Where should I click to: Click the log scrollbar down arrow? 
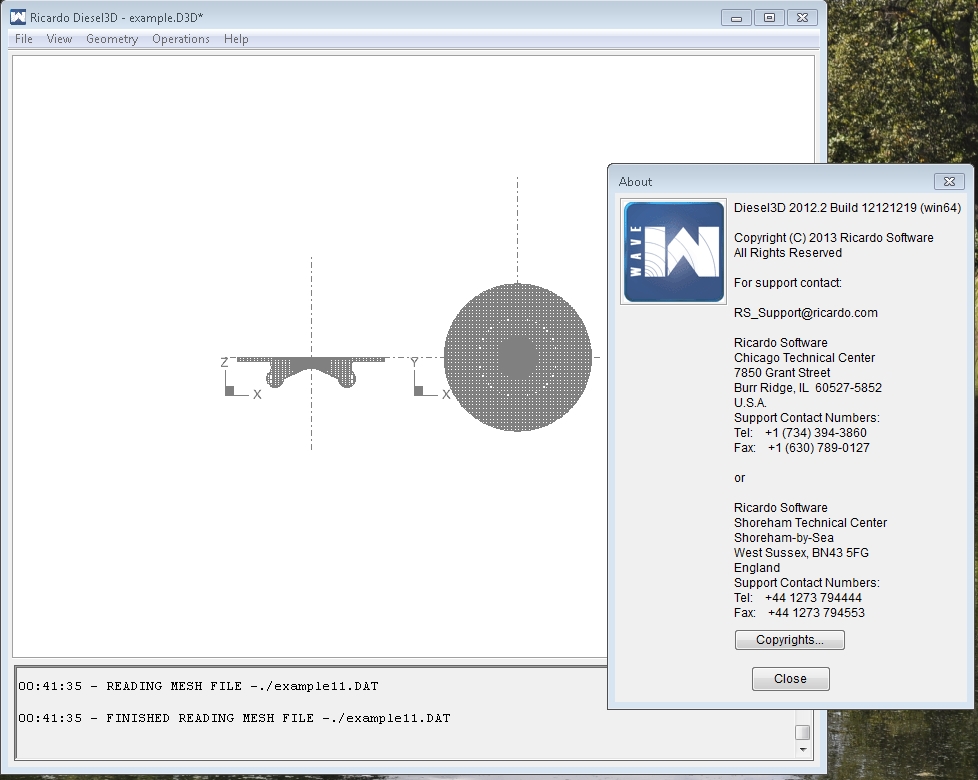point(801,750)
